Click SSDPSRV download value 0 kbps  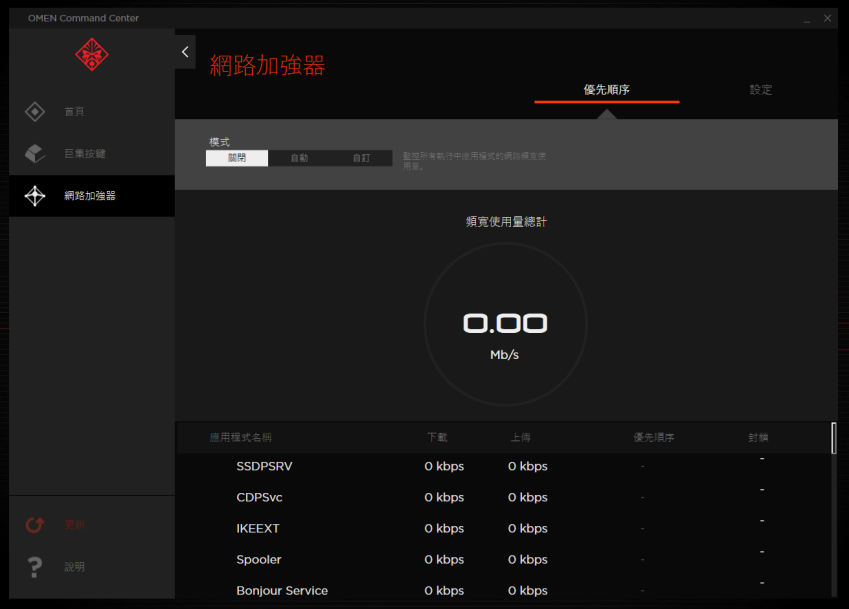point(444,466)
